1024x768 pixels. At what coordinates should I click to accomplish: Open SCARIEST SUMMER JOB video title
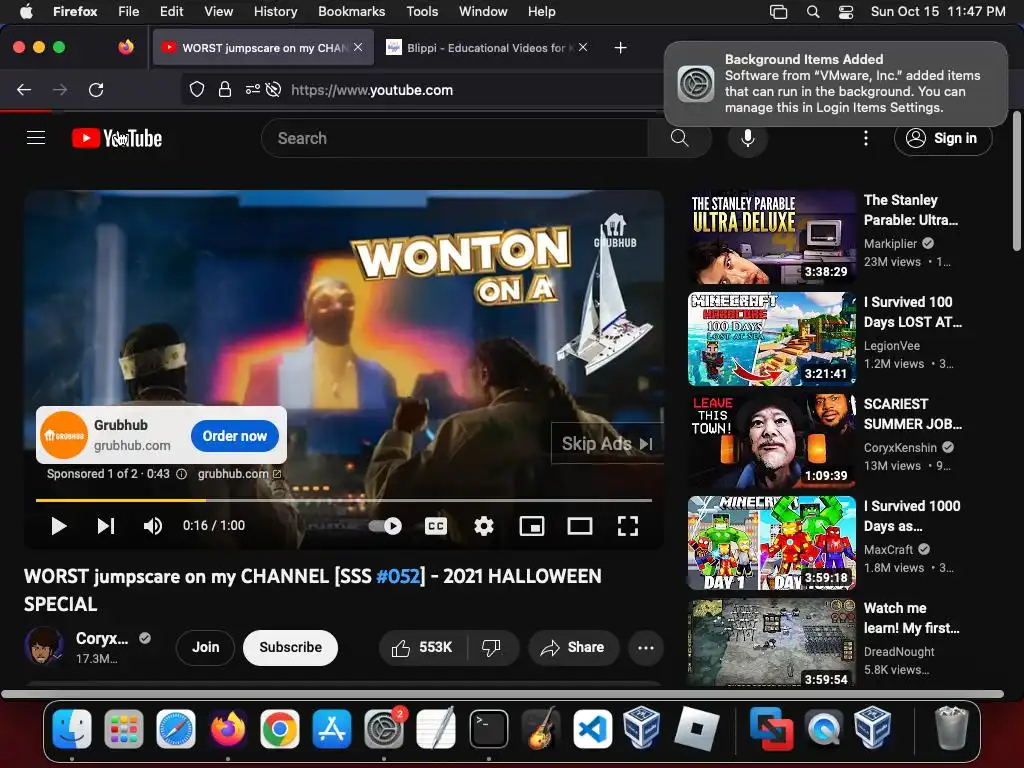pos(912,414)
